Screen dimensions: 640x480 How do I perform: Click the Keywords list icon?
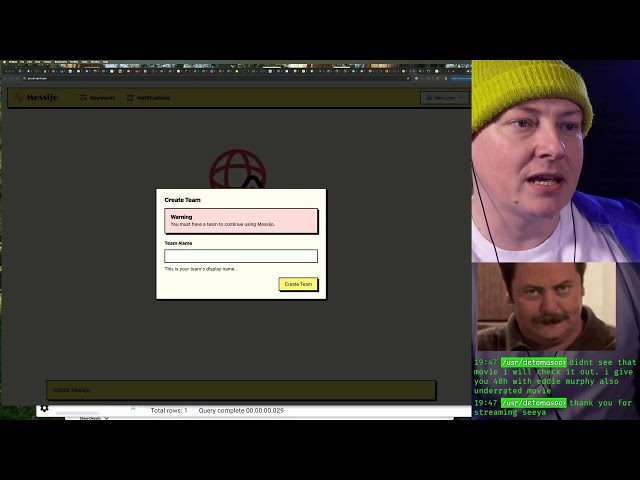83,98
